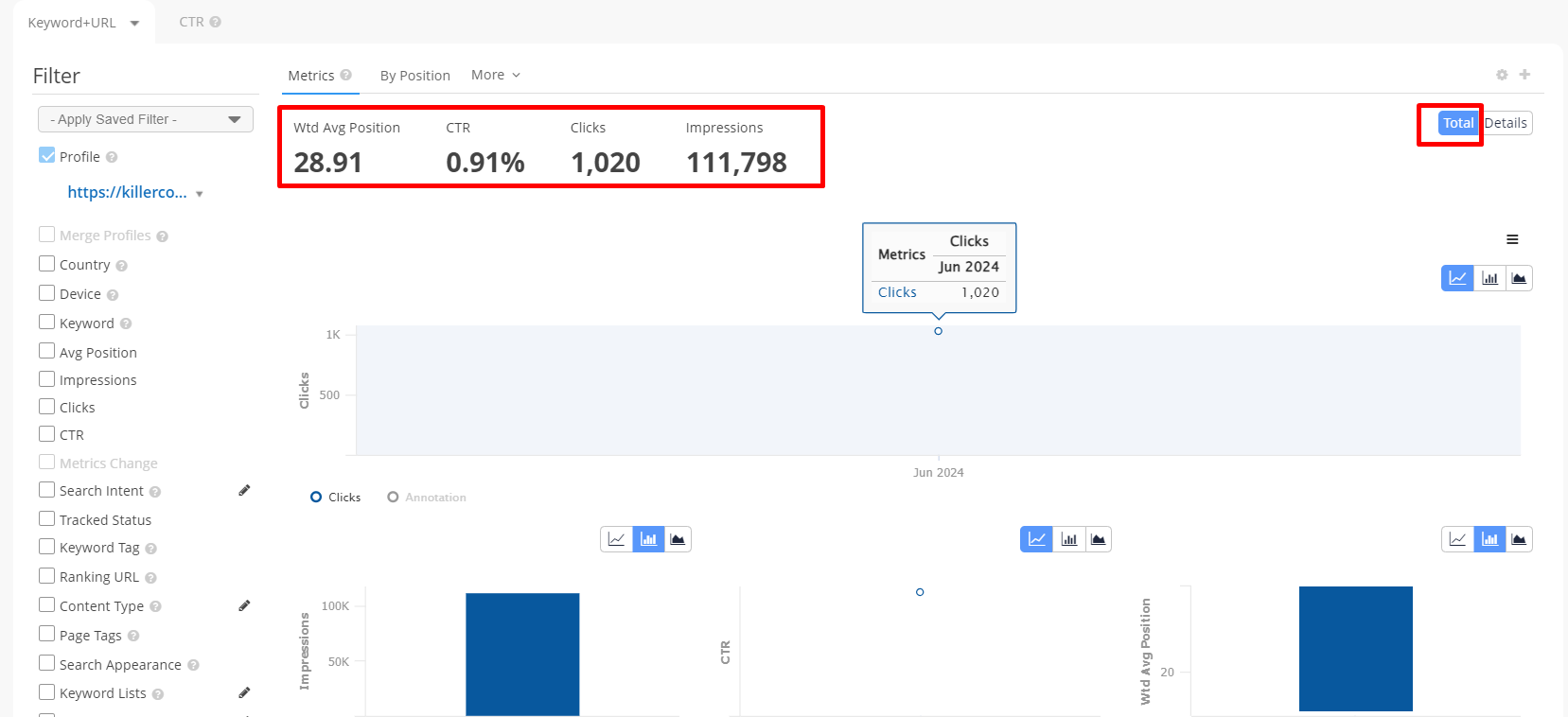Click the plus icon to add widget
This screenshot has width=1568, height=717.
(1524, 75)
